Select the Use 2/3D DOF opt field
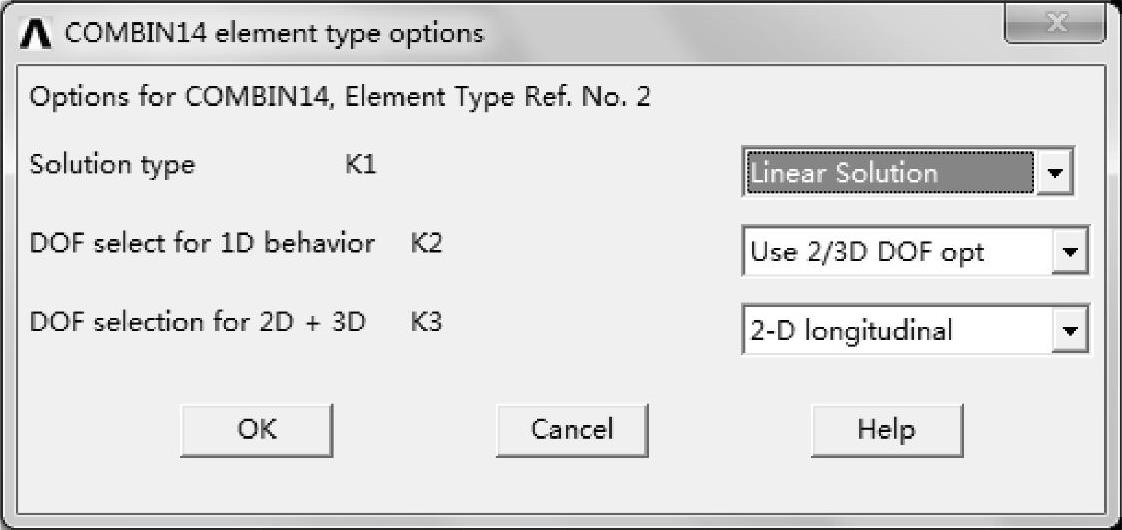Image resolution: width=1122 pixels, height=530 pixels. coord(898,252)
